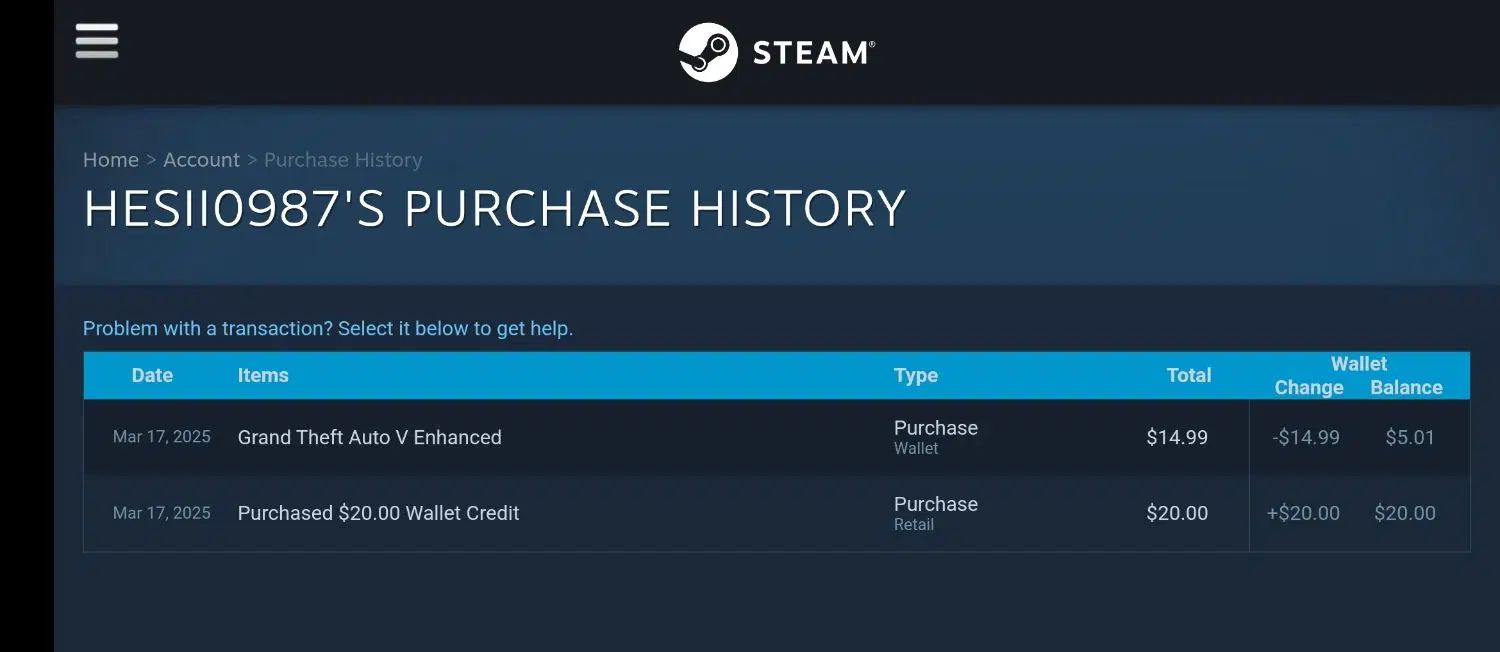1500x652 pixels.
Task: Click the Items column header
Action: pyautogui.click(x=263, y=375)
